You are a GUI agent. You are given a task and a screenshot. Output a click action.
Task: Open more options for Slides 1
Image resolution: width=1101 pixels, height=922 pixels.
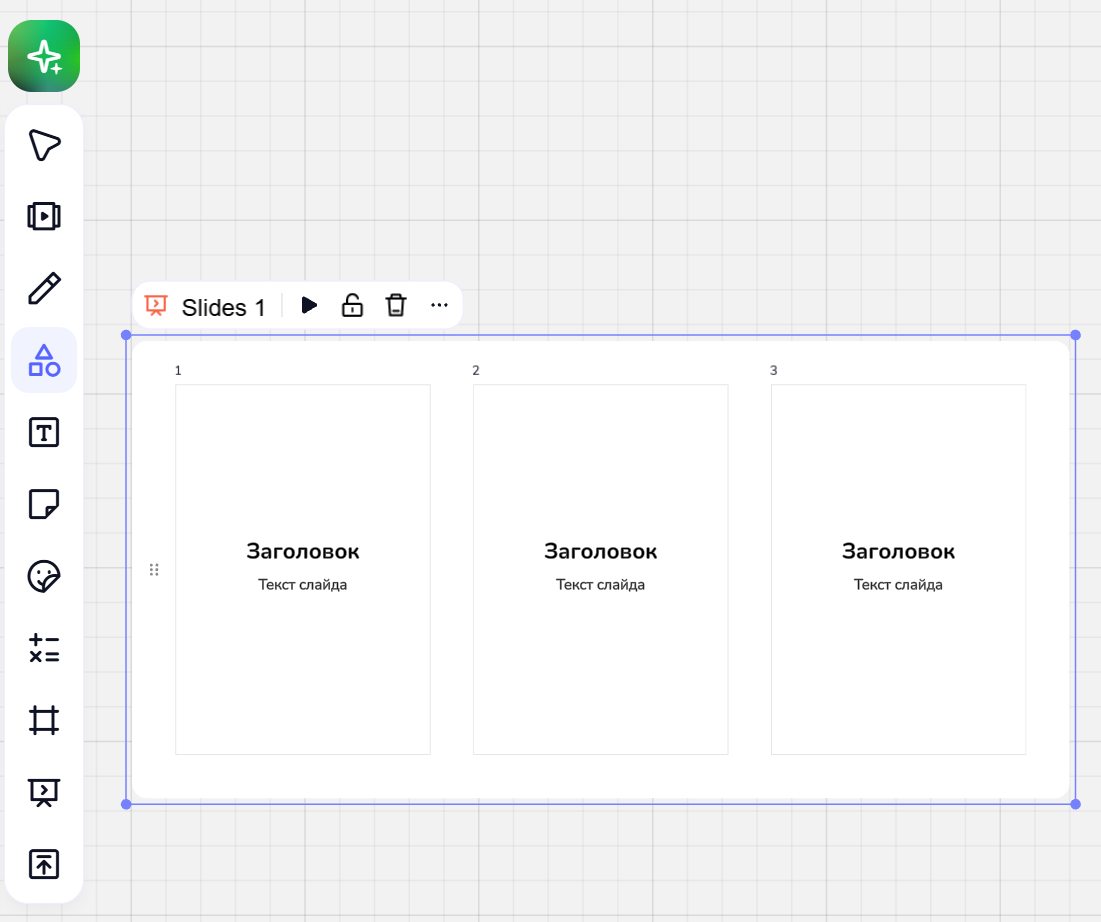[440, 305]
